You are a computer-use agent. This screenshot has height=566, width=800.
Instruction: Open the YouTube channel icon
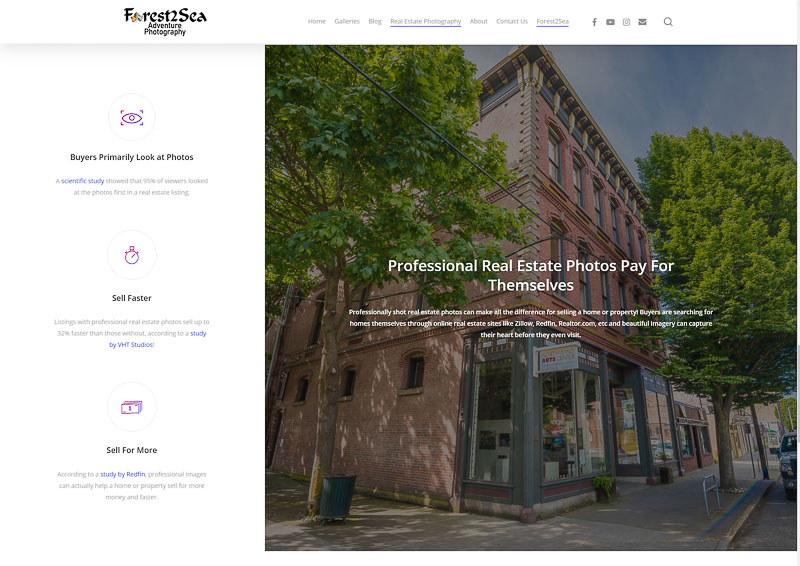pyautogui.click(x=610, y=22)
